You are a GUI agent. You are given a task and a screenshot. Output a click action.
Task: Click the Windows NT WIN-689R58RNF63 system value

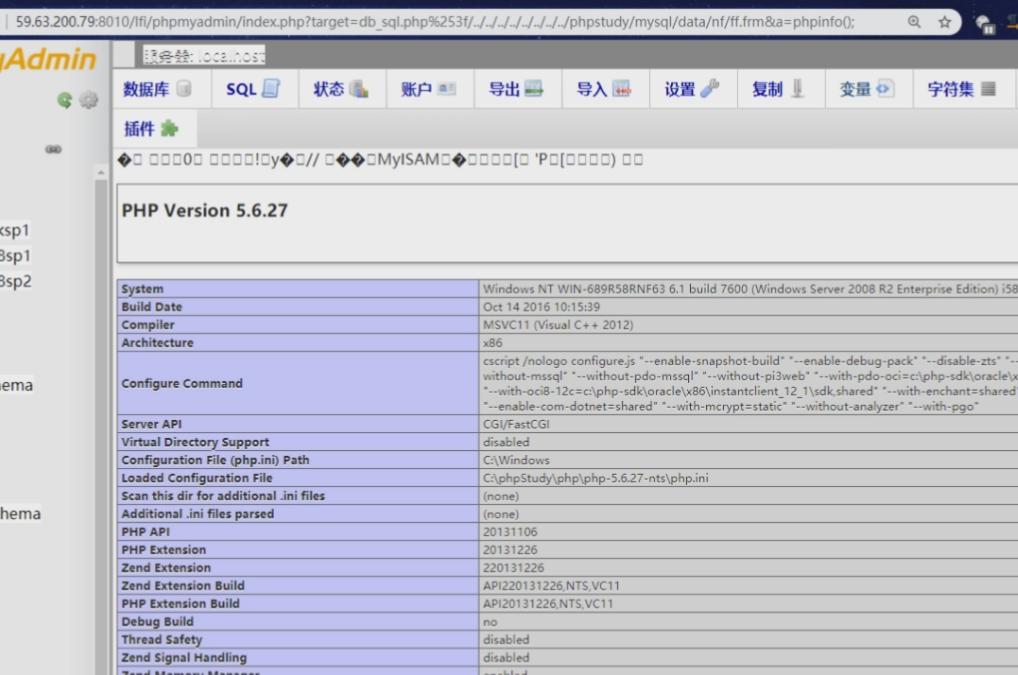(750, 289)
